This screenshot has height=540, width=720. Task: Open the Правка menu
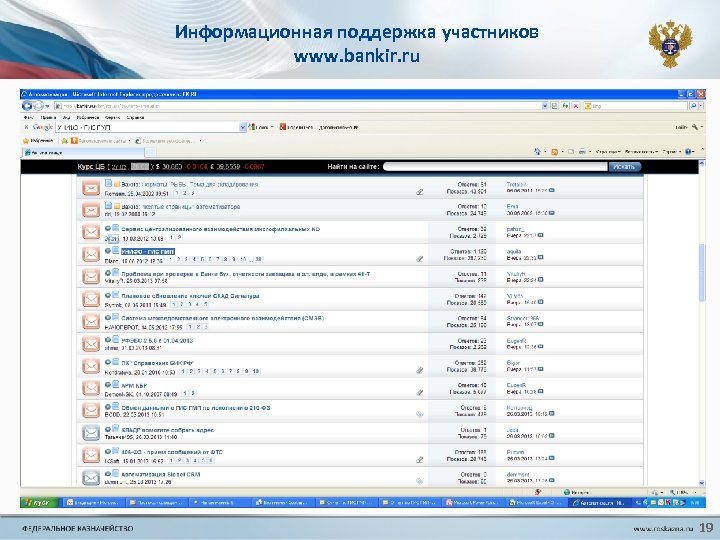click(x=48, y=118)
